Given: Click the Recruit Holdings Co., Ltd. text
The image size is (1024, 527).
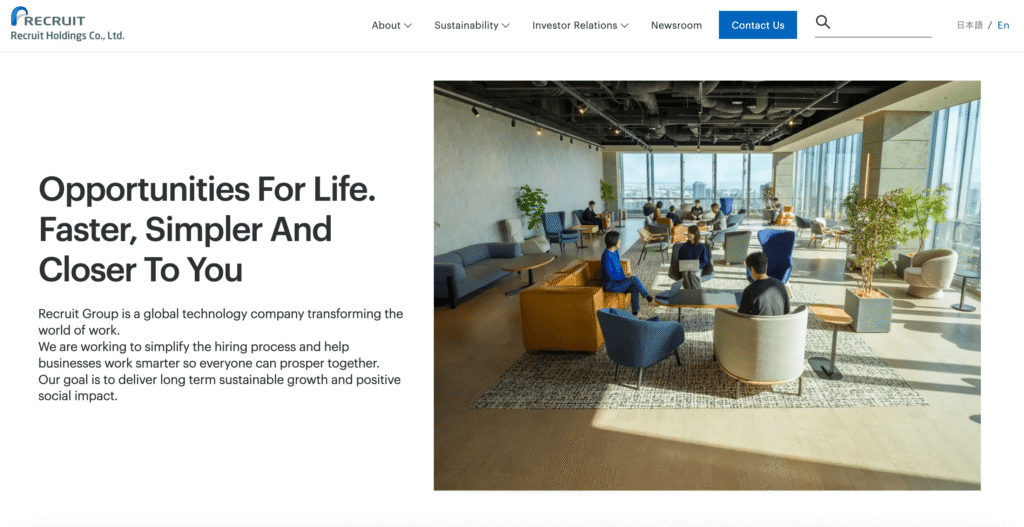Looking at the screenshot, I should point(67,36).
